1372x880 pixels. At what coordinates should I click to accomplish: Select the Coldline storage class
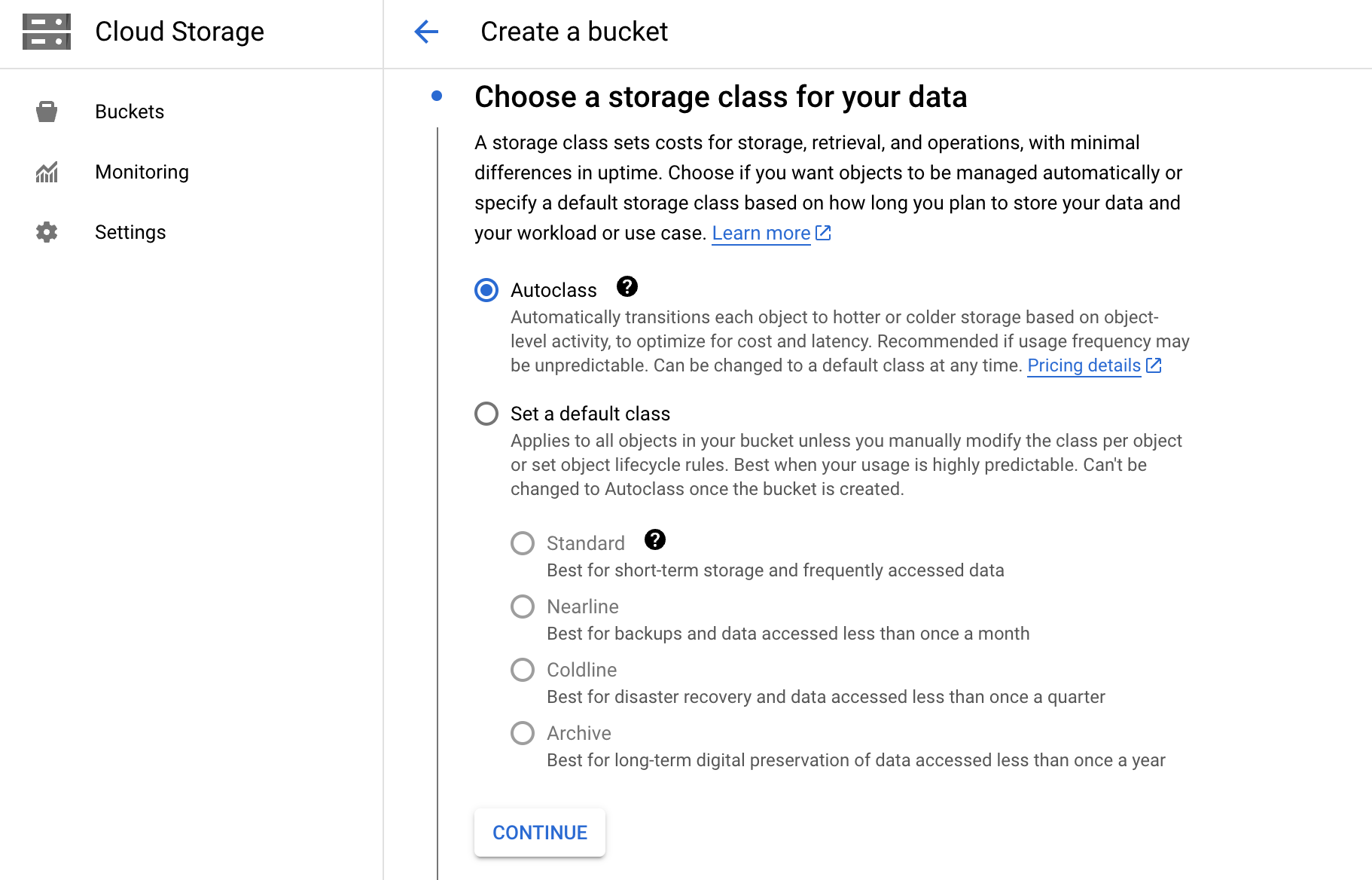coord(522,669)
